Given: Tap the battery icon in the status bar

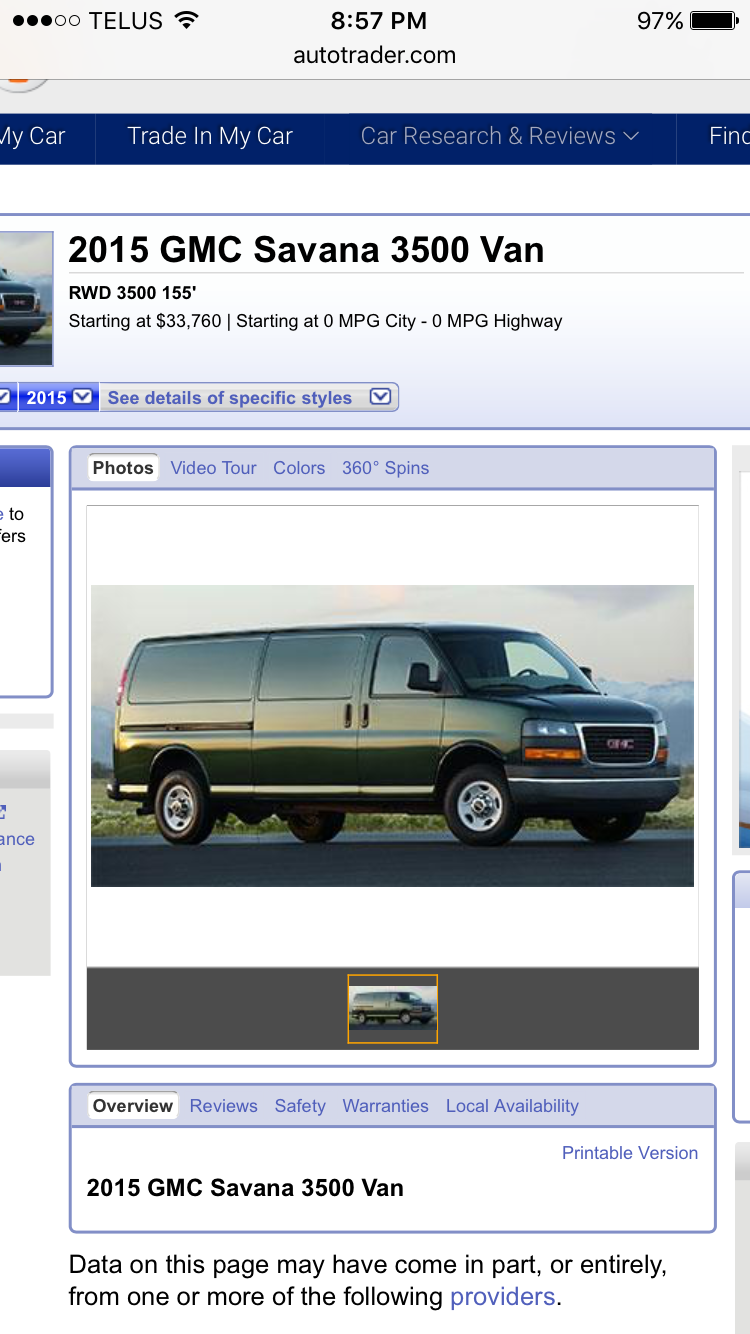Looking at the screenshot, I should click(713, 21).
